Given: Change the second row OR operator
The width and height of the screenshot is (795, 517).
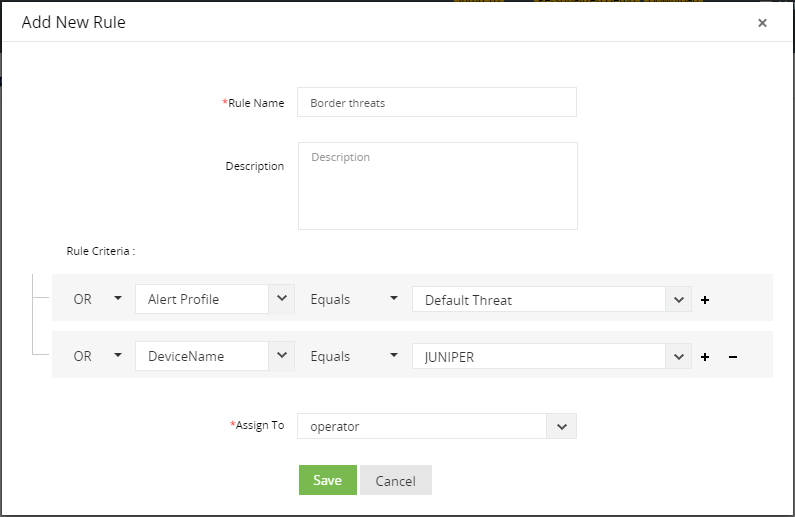Looking at the screenshot, I should (x=97, y=356).
